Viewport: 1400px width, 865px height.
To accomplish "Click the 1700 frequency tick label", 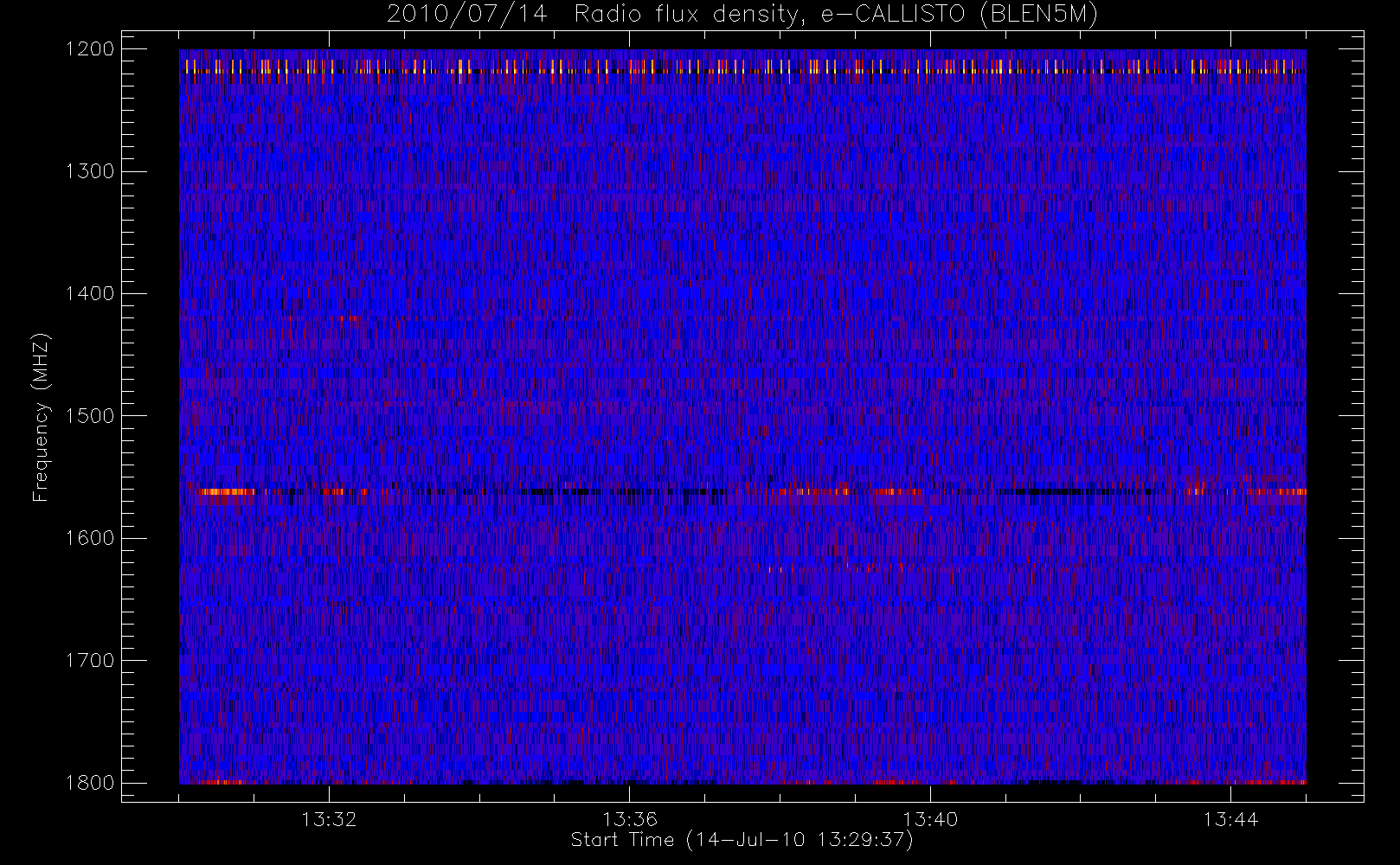I will pyautogui.click(x=90, y=660).
